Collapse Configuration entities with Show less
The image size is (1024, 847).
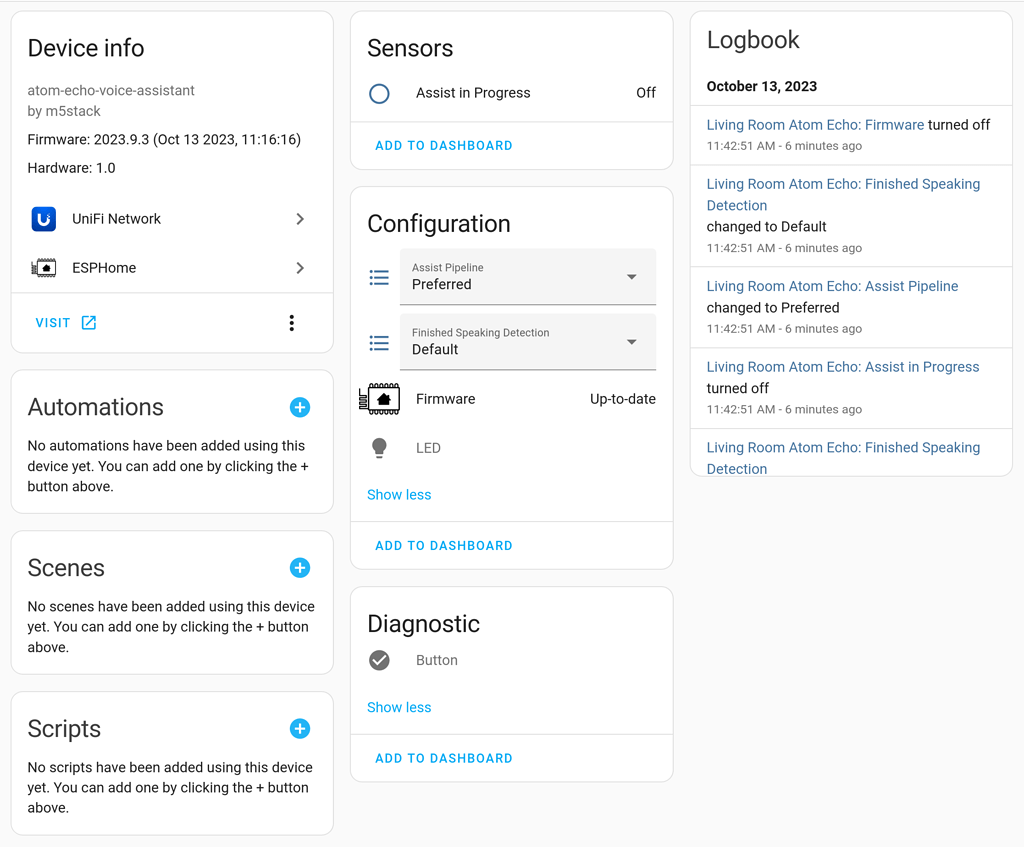pyautogui.click(x=399, y=494)
